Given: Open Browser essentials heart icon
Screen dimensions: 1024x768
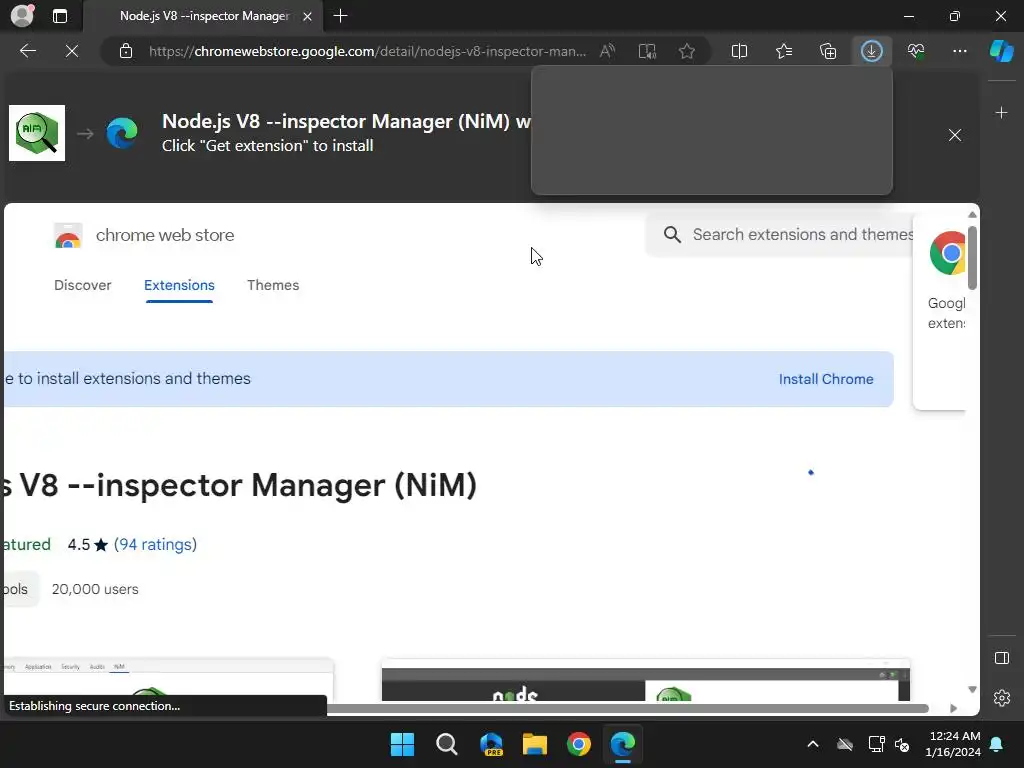Looking at the screenshot, I should click(916, 51).
